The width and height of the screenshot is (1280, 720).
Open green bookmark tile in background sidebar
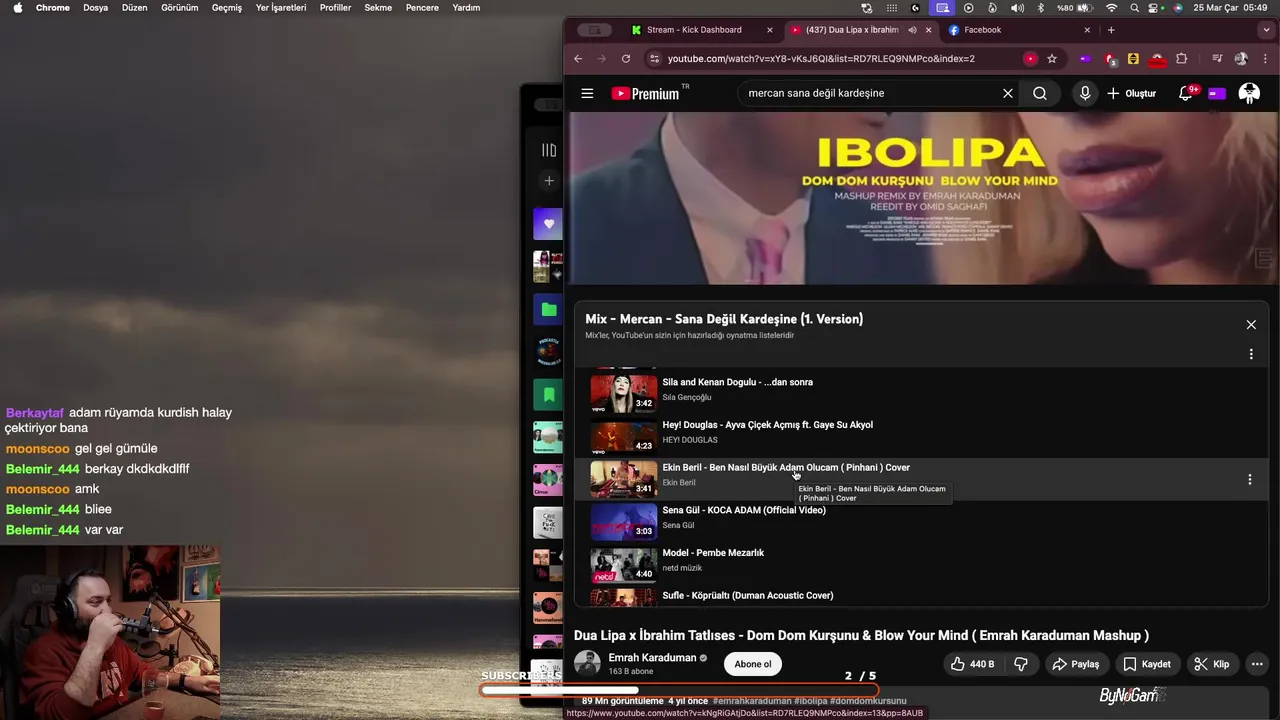click(548, 395)
